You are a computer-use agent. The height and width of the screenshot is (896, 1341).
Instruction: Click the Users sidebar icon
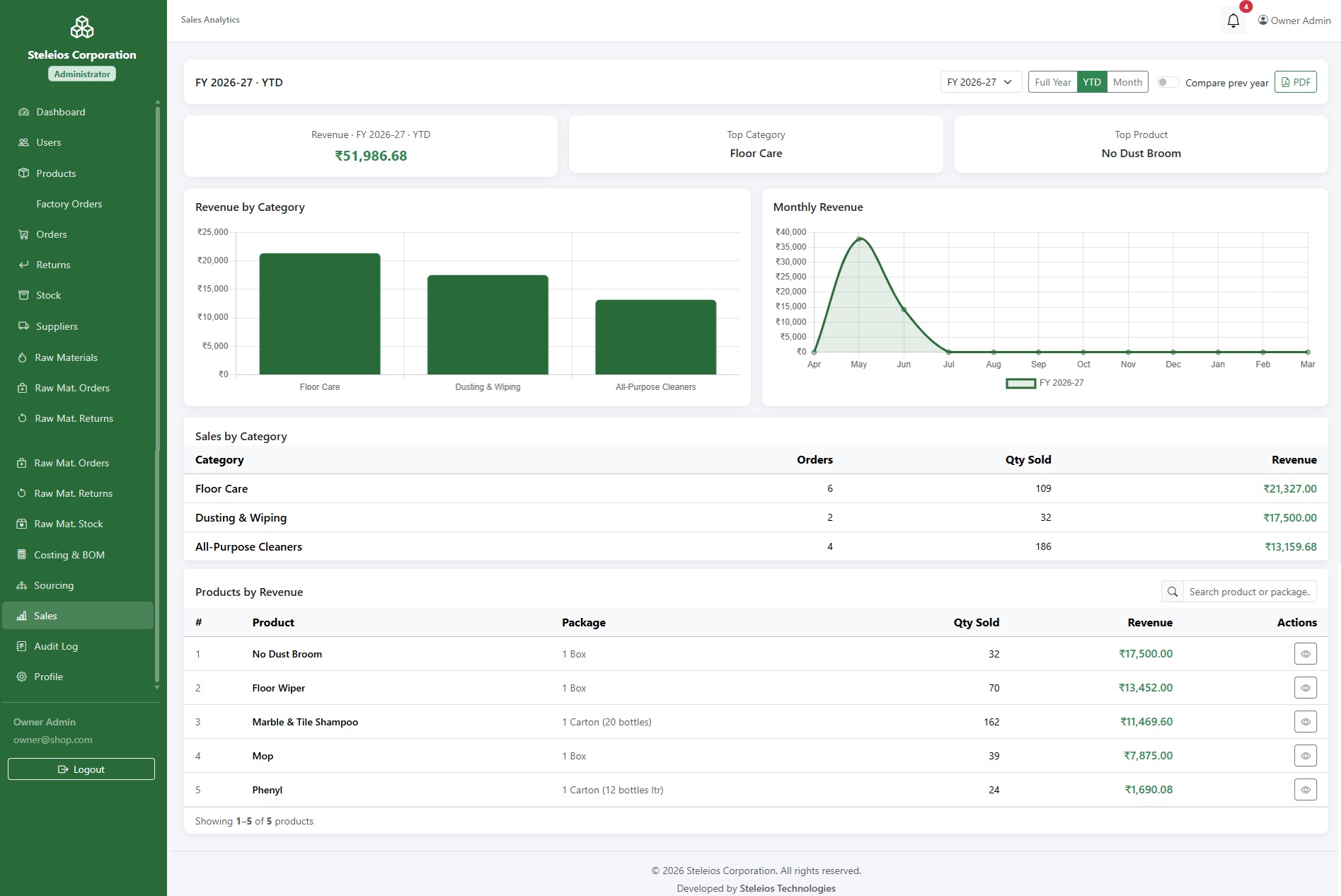pos(23,142)
